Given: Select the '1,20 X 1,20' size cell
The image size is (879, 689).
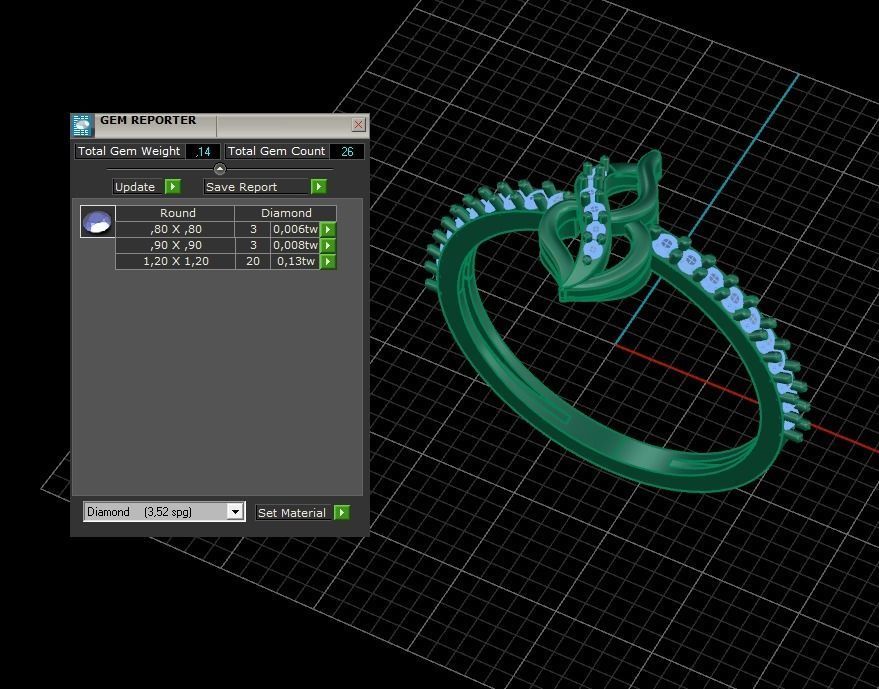Looking at the screenshot, I should [x=175, y=261].
